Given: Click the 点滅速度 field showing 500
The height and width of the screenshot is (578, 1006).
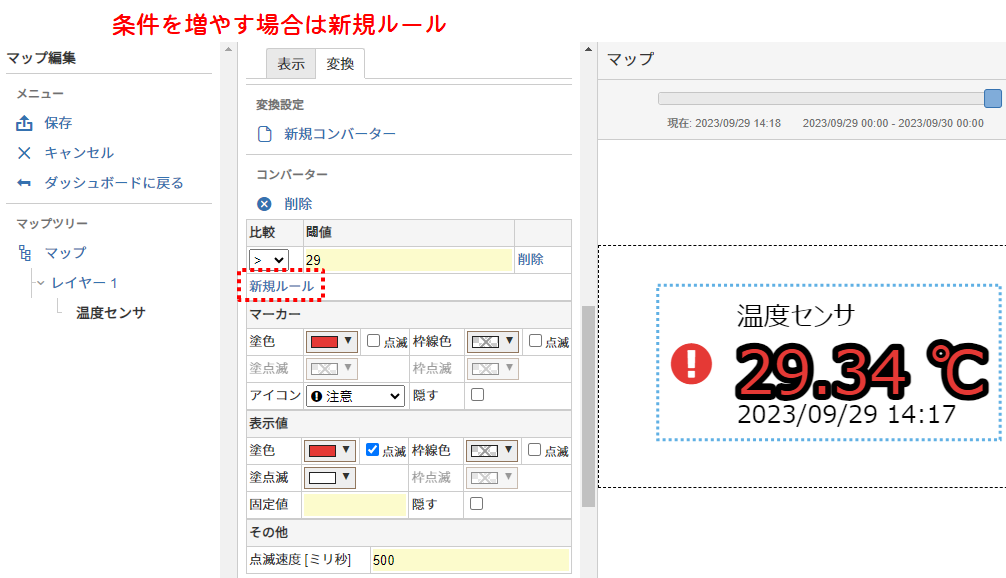Looking at the screenshot, I should (x=470, y=560).
